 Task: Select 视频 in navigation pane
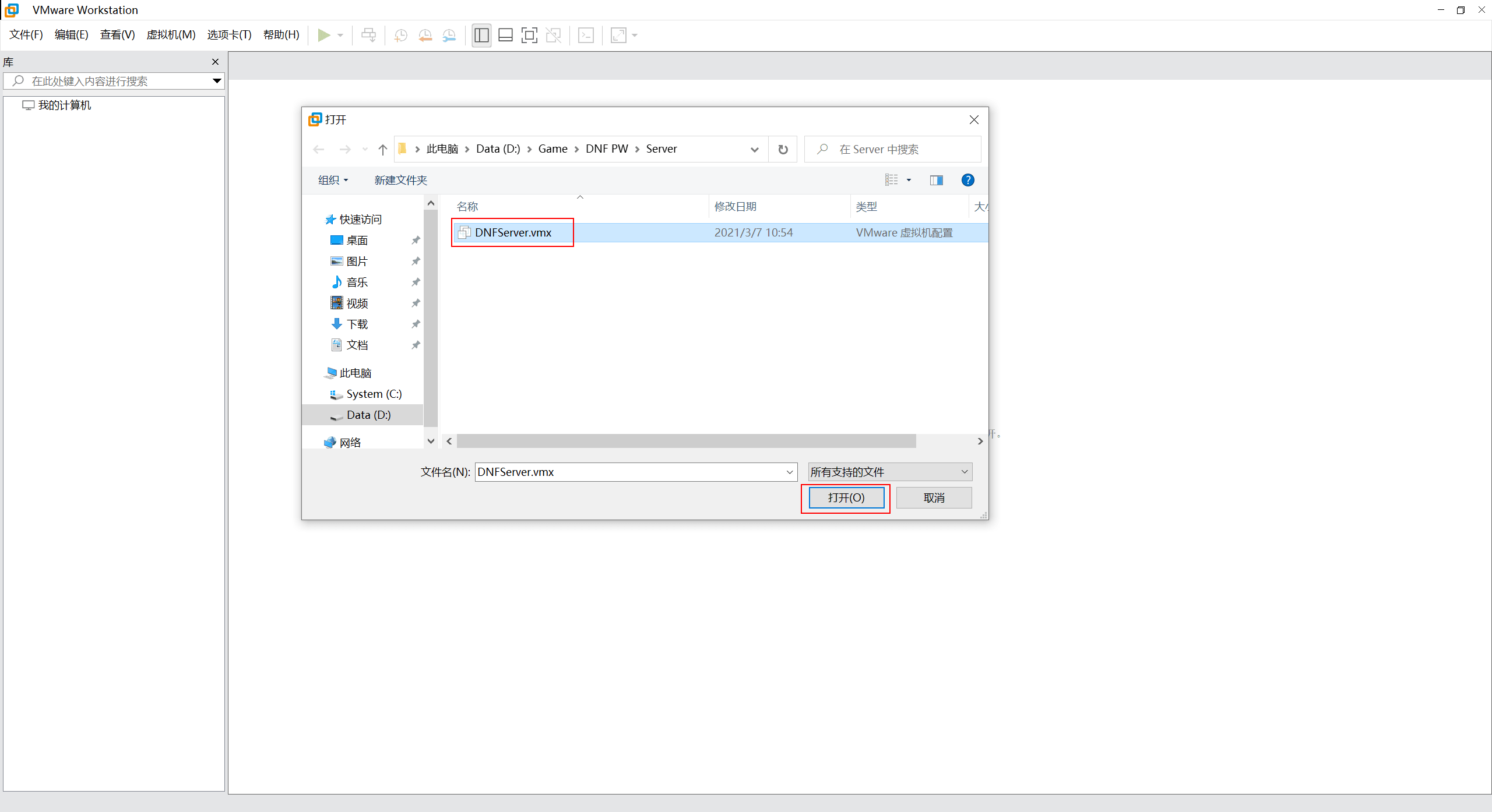point(349,303)
